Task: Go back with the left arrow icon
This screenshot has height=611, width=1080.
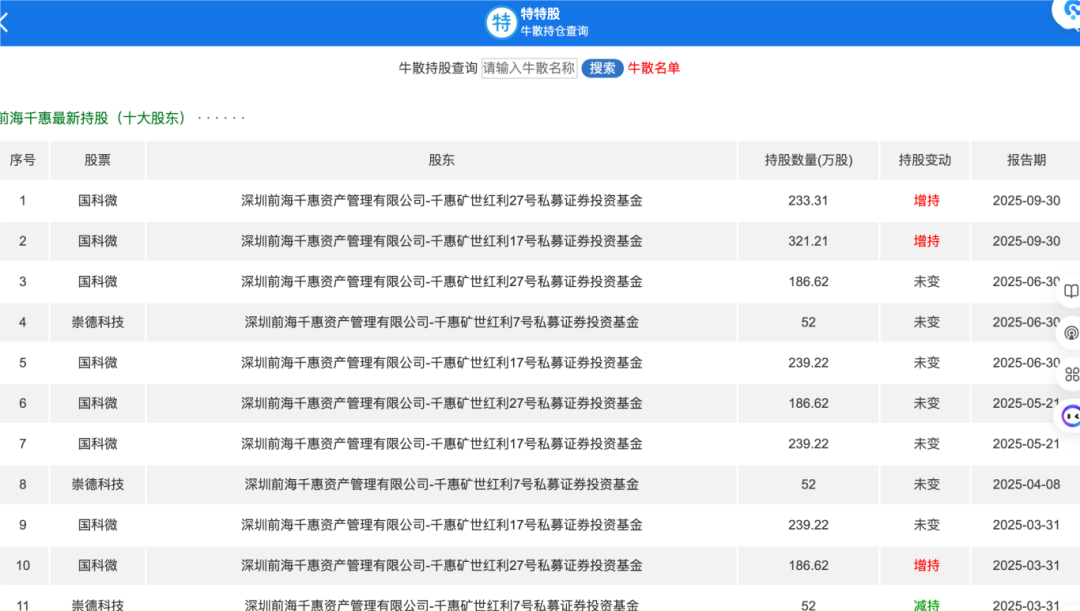Action: pos(3,23)
